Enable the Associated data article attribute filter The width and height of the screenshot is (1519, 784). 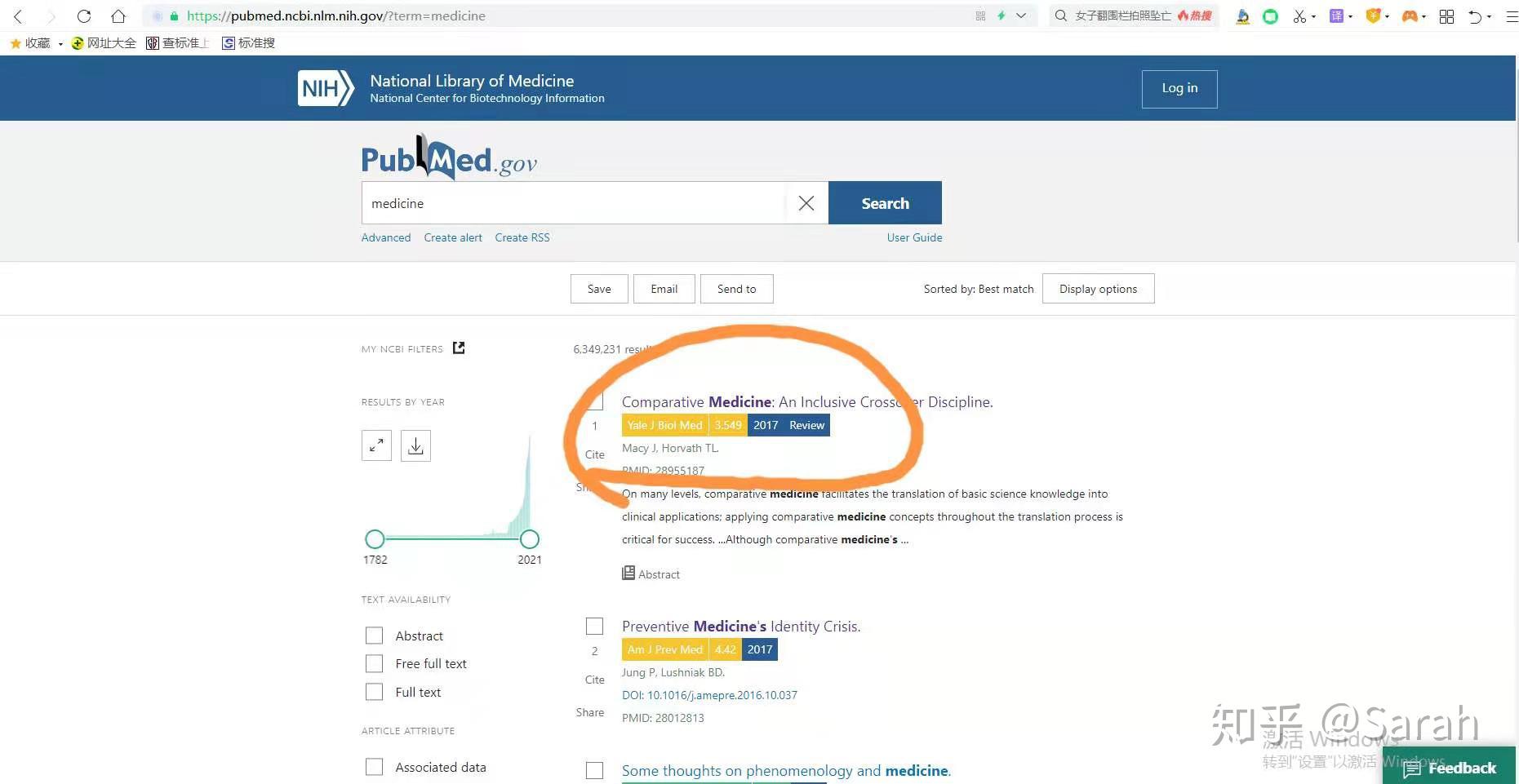pyautogui.click(x=374, y=767)
